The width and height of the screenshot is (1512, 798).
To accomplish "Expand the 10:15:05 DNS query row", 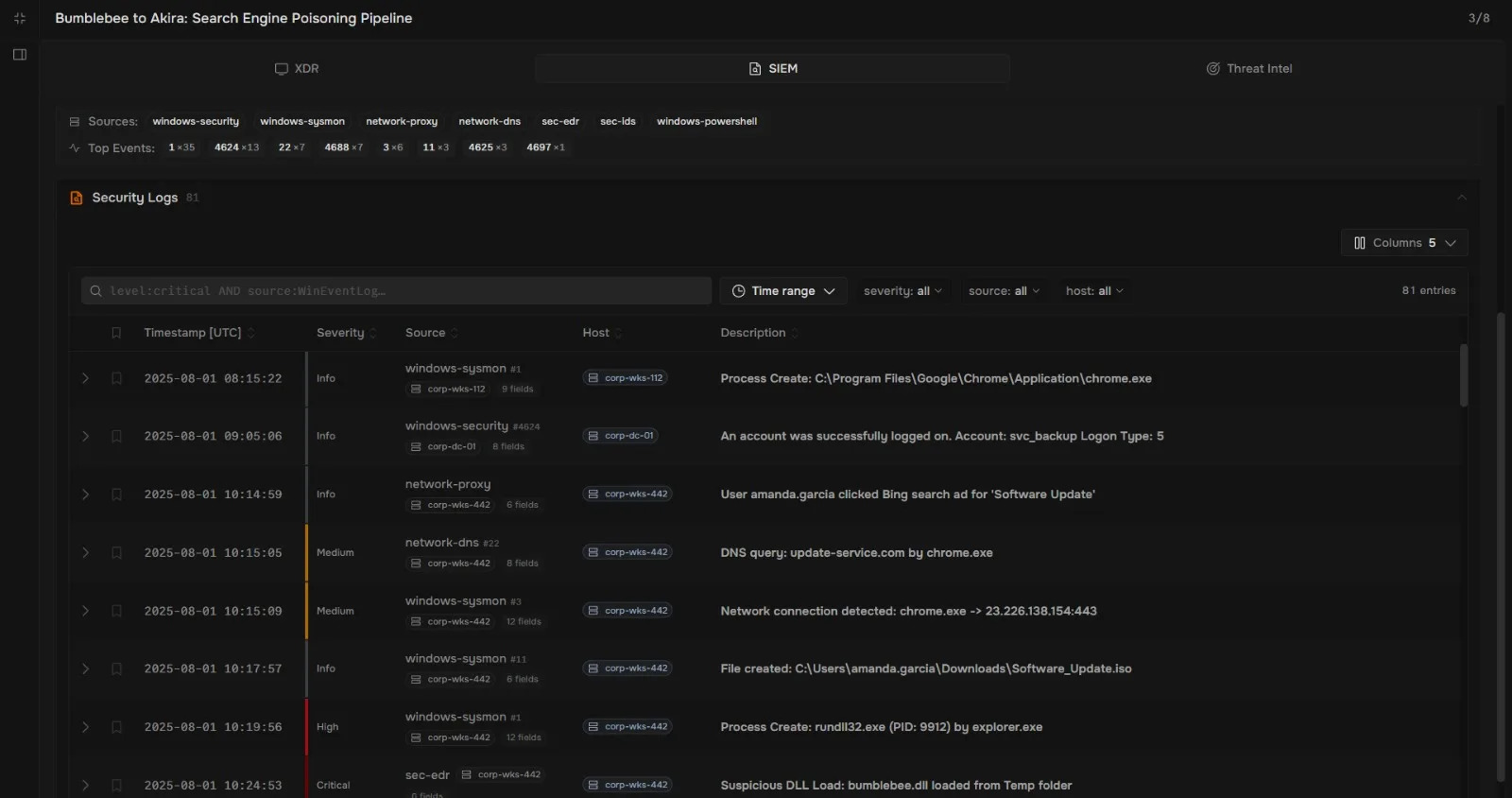I will click(85, 553).
